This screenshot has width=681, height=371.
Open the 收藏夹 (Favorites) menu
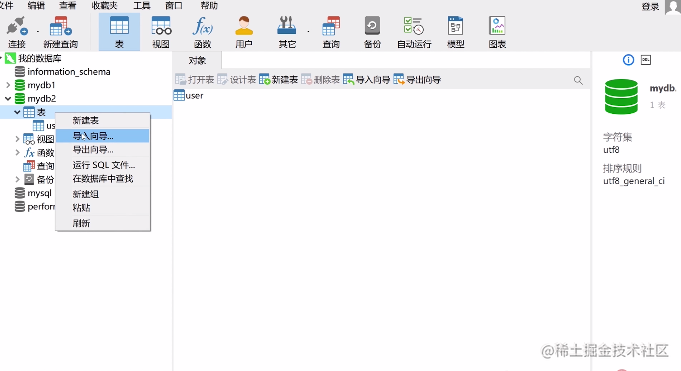click(104, 5)
